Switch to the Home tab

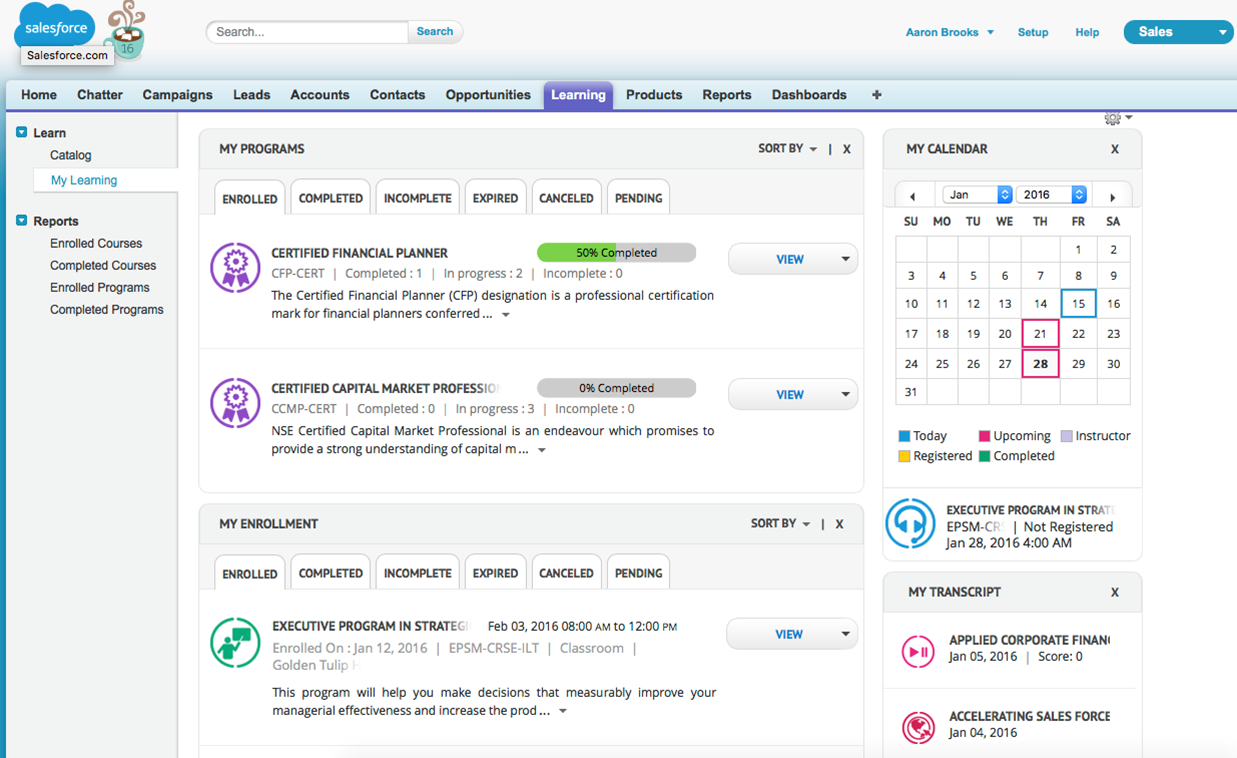coord(39,95)
